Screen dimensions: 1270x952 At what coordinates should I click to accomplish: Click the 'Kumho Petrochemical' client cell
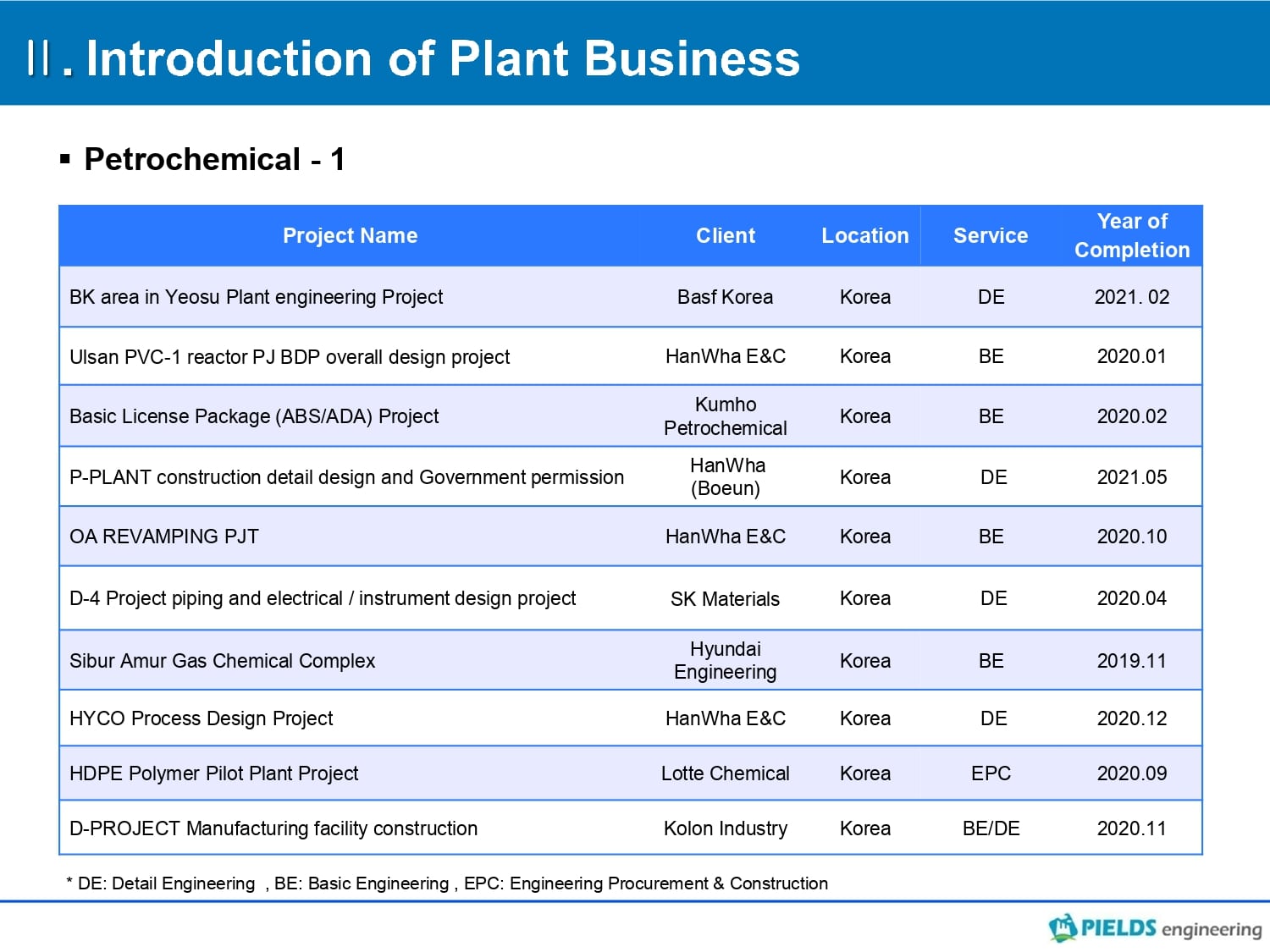tap(726, 416)
